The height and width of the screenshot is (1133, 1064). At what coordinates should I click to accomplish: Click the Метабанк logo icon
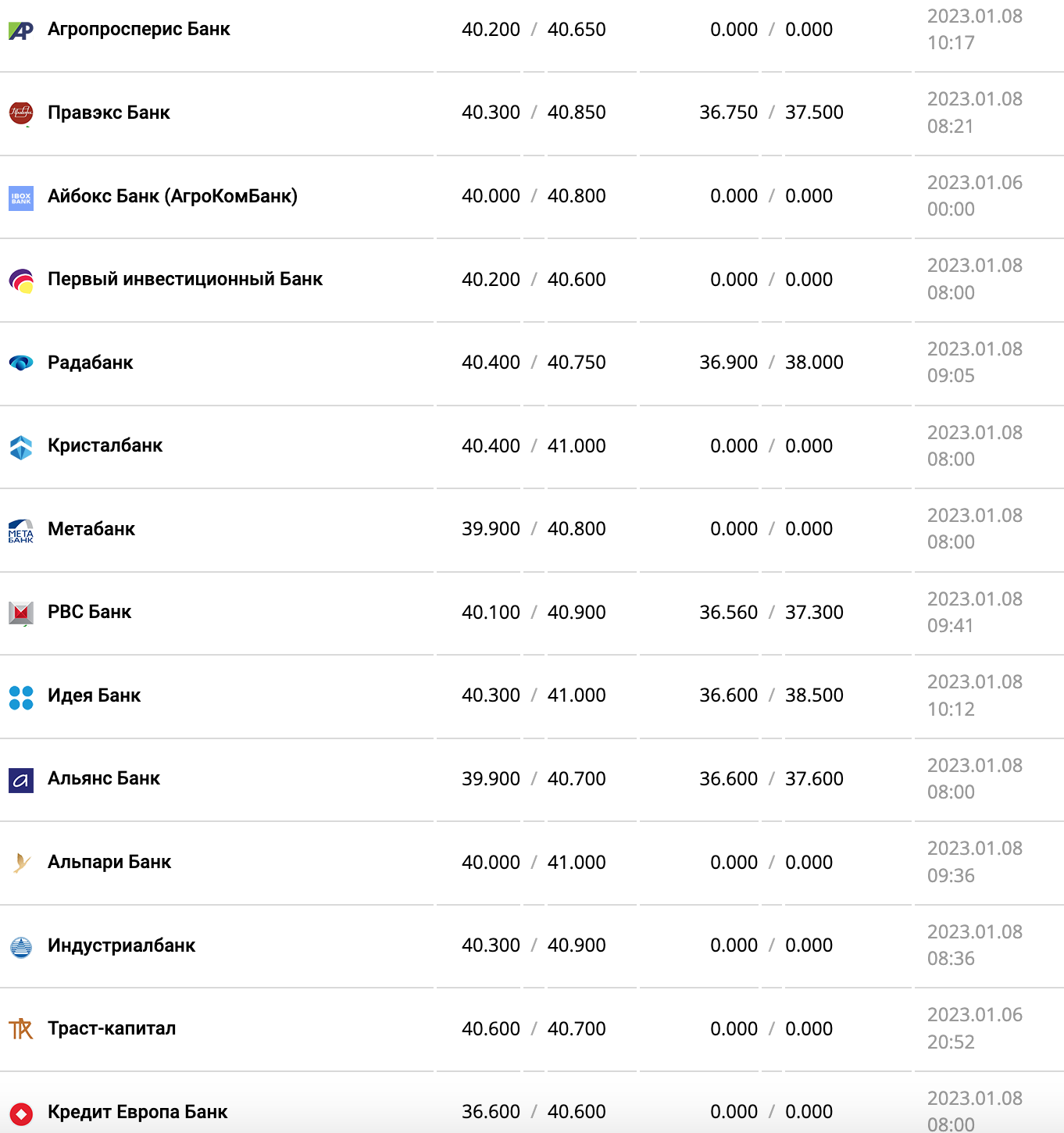pyautogui.click(x=21, y=531)
